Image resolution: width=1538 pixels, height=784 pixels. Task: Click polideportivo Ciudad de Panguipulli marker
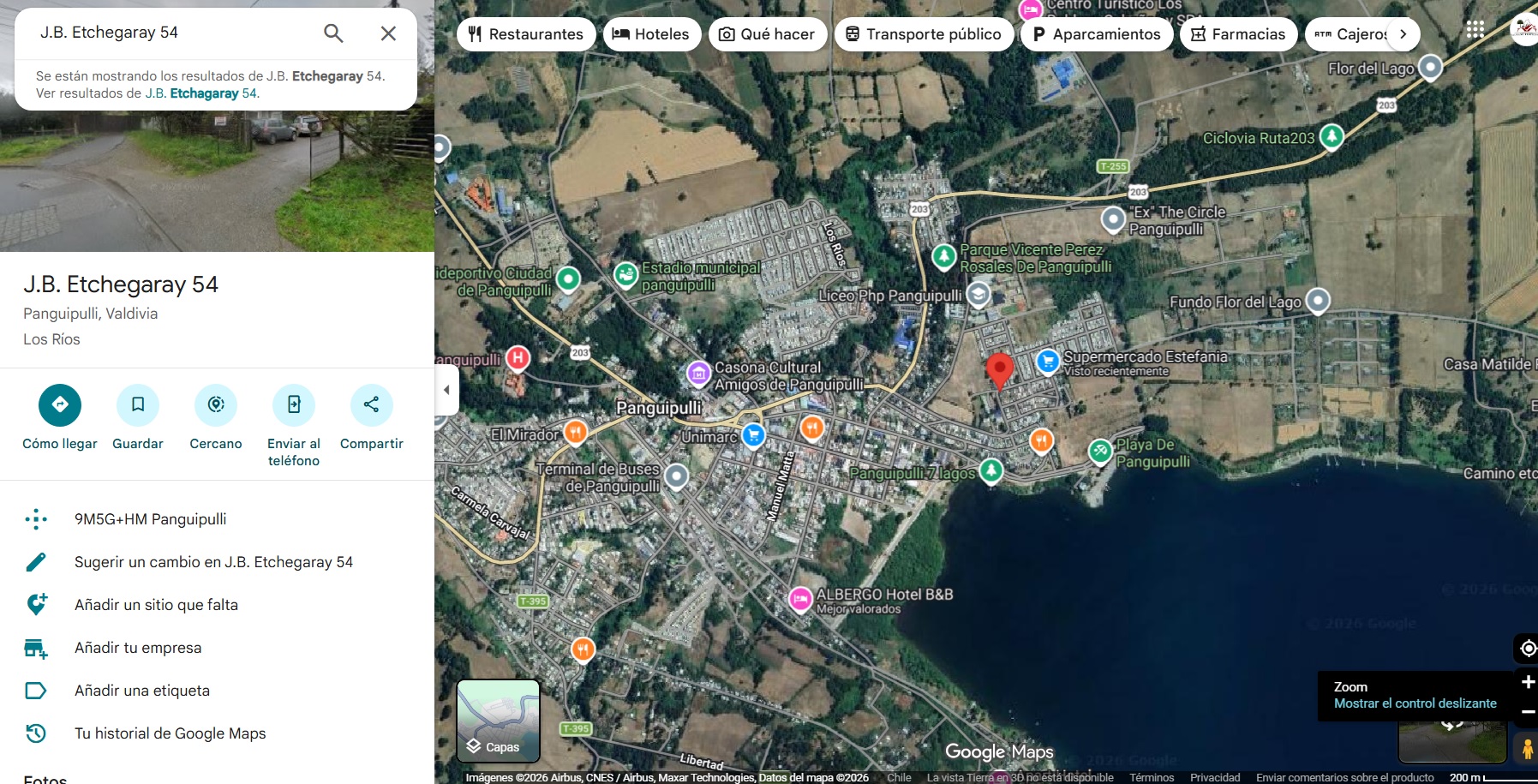click(x=568, y=278)
